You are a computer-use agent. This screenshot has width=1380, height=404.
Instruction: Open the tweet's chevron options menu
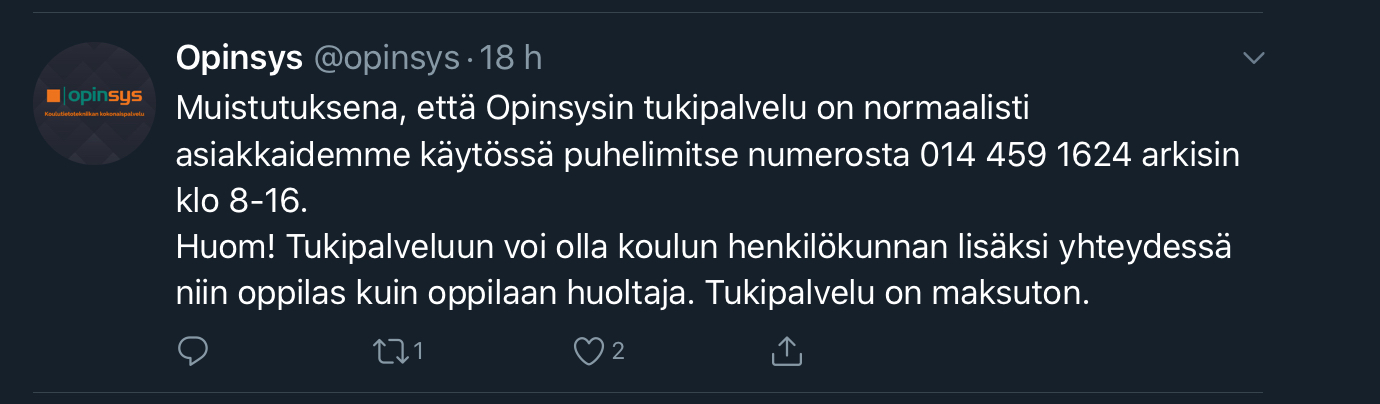[1253, 59]
